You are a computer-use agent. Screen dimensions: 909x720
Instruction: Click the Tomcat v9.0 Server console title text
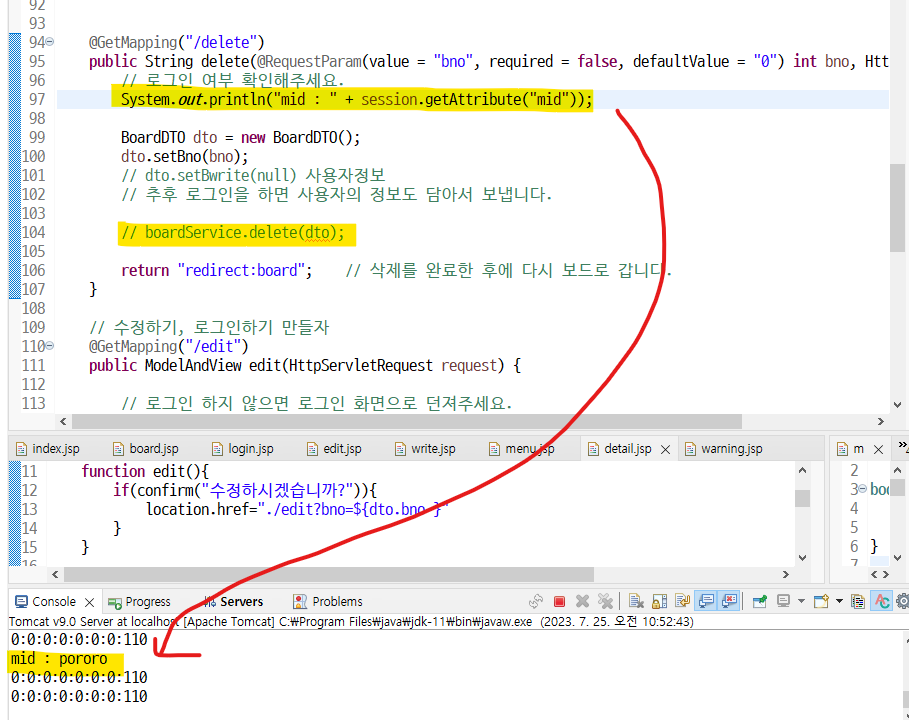click(x=351, y=621)
